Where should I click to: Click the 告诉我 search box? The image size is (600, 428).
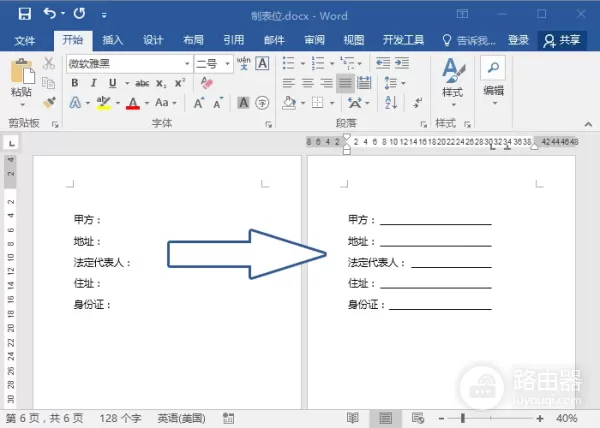pyautogui.click(x=469, y=40)
